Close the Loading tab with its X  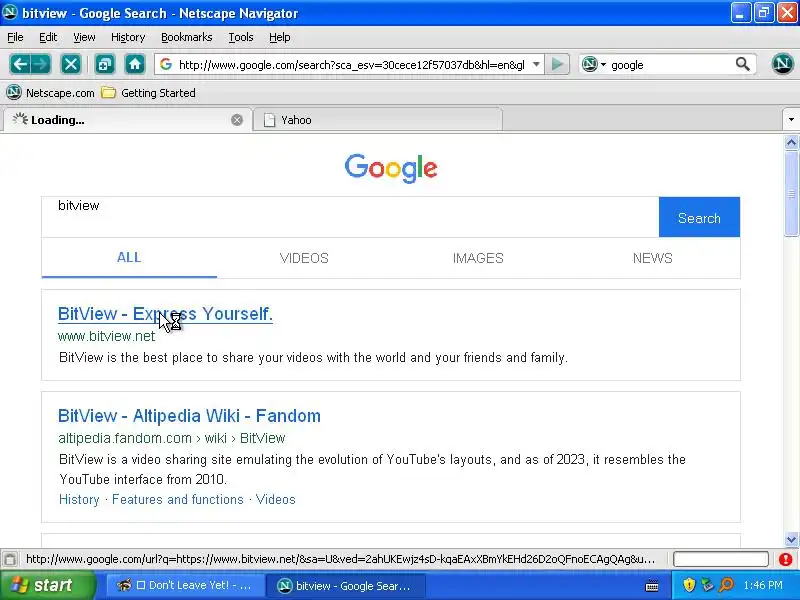click(237, 120)
